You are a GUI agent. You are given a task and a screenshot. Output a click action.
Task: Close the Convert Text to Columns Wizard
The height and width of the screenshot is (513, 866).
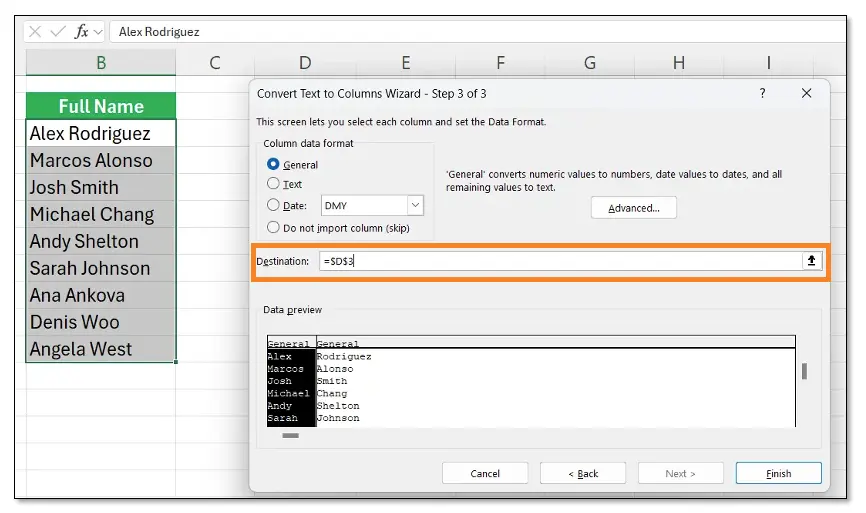tap(806, 93)
